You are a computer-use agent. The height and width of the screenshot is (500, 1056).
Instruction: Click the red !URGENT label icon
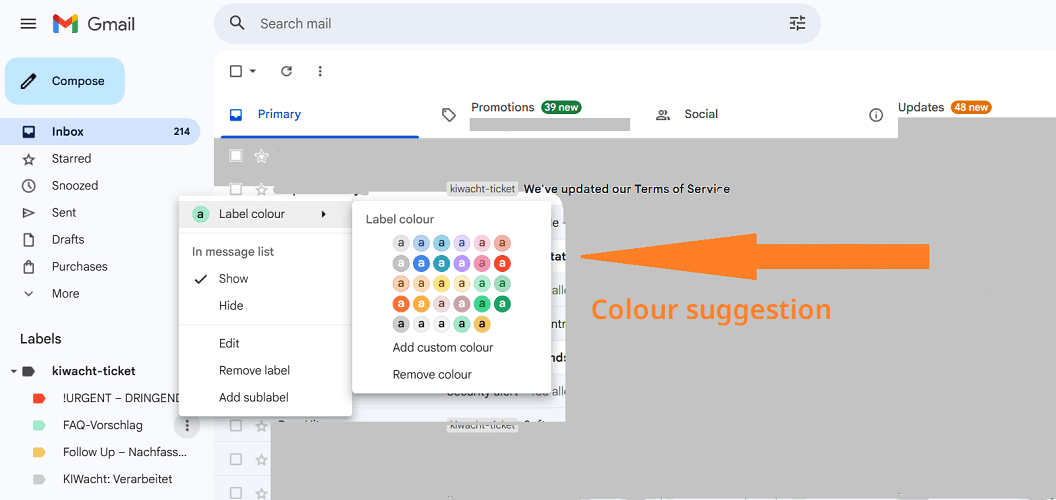click(39, 398)
